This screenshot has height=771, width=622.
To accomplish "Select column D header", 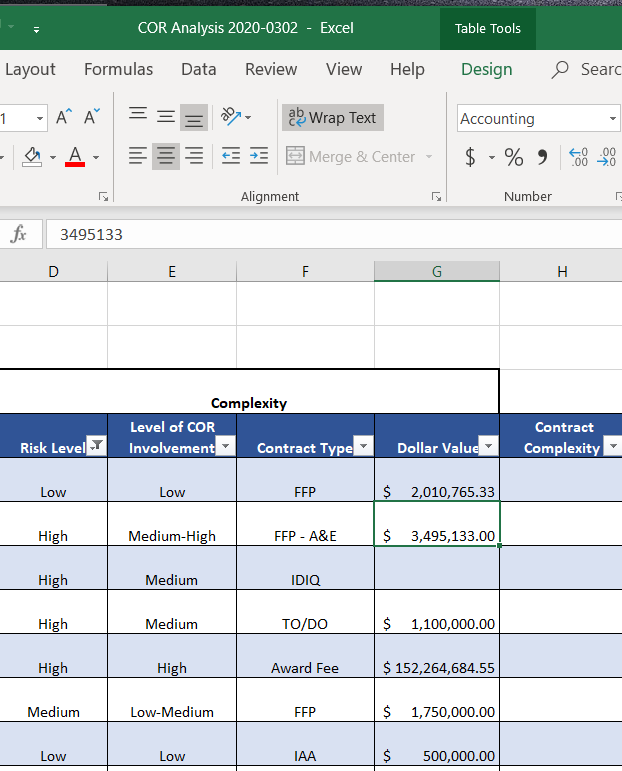I will tap(53, 271).
